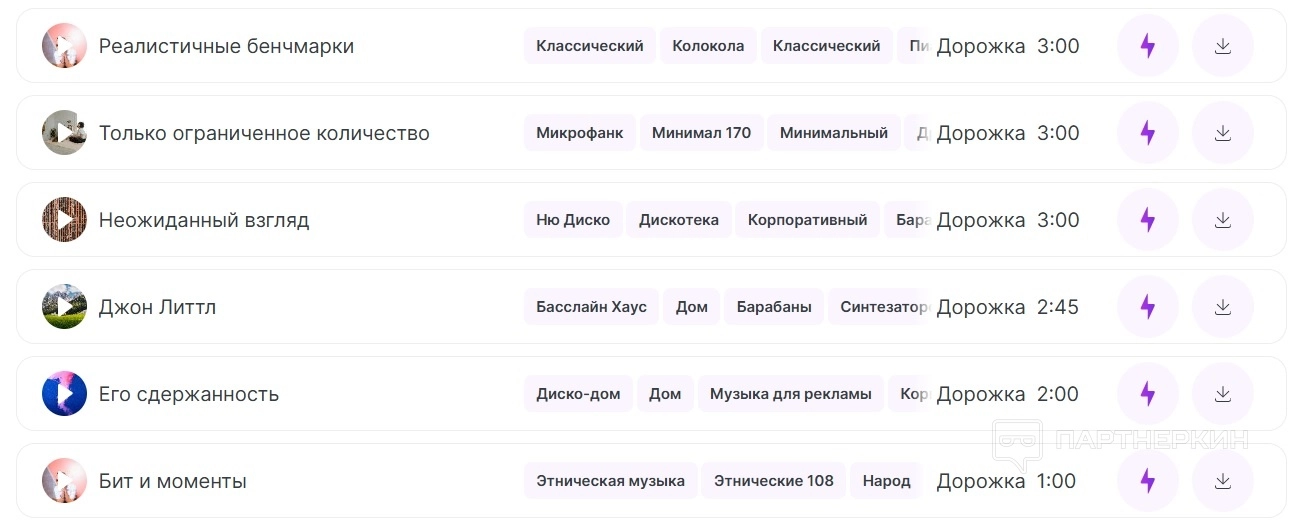The height and width of the screenshot is (526, 1300).
Task: Select the Корпоративный tag
Action: pos(807,220)
